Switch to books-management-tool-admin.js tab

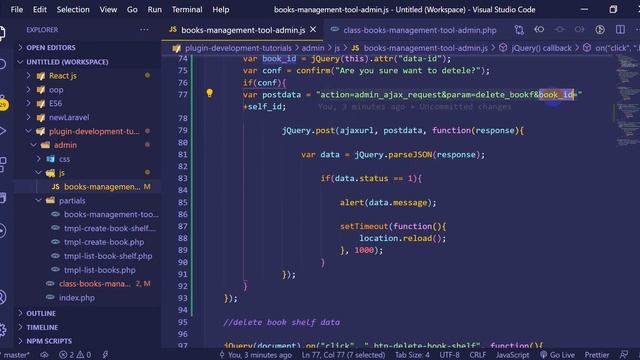pyautogui.click(x=242, y=30)
